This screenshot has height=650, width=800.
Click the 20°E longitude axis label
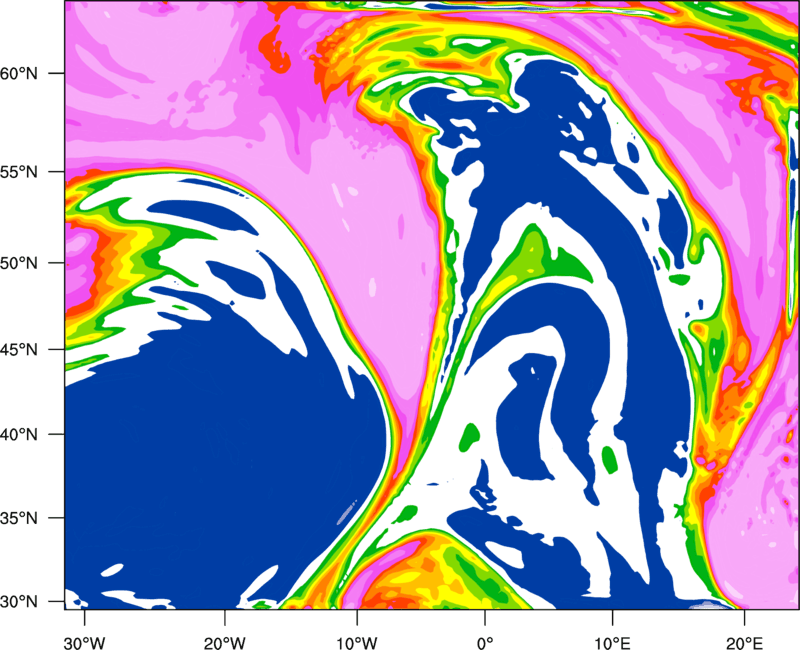point(744,643)
